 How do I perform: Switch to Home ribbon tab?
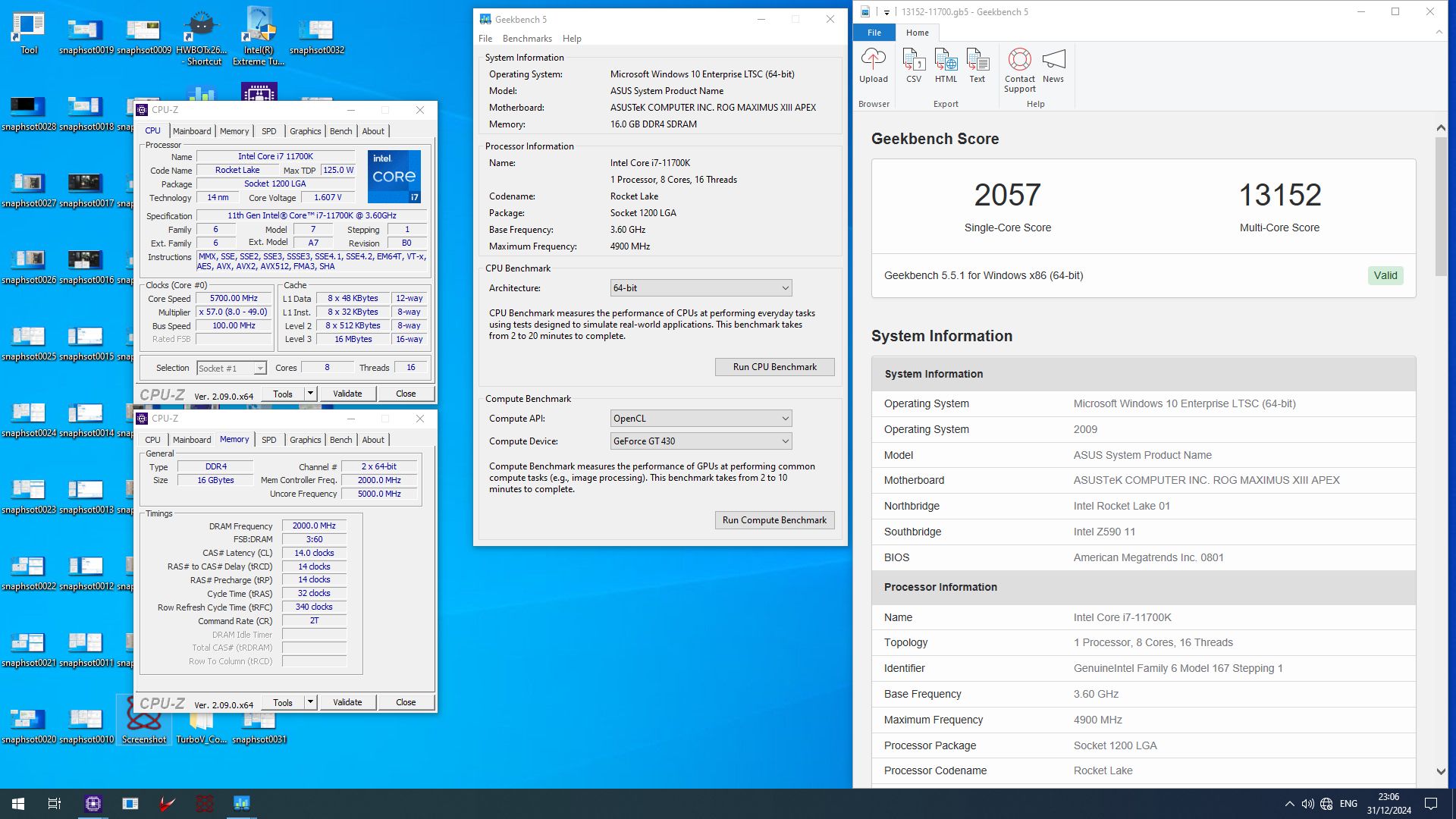coord(917,33)
